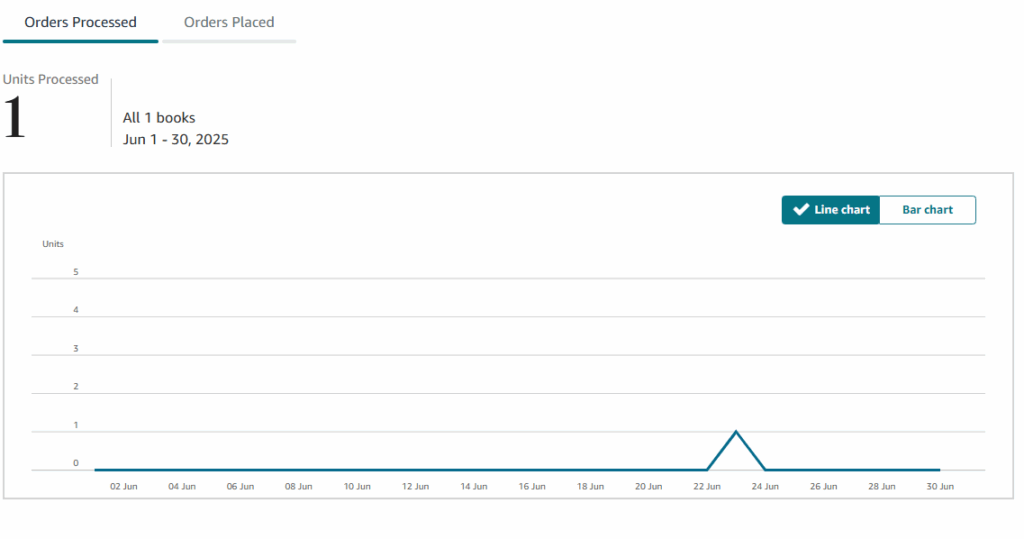This screenshot has width=1024, height=539.
Task: Click the '16 Jun' axis label
Action: tap(532, 486)
